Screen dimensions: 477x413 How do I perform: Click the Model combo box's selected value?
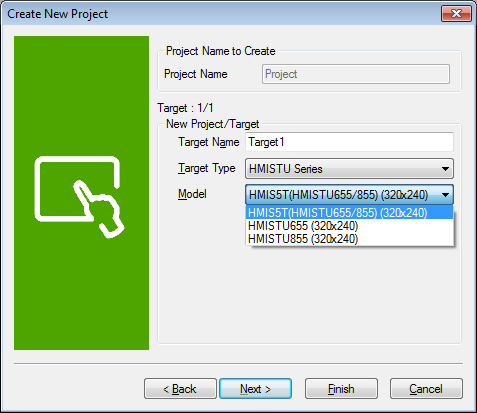[338, 195]
